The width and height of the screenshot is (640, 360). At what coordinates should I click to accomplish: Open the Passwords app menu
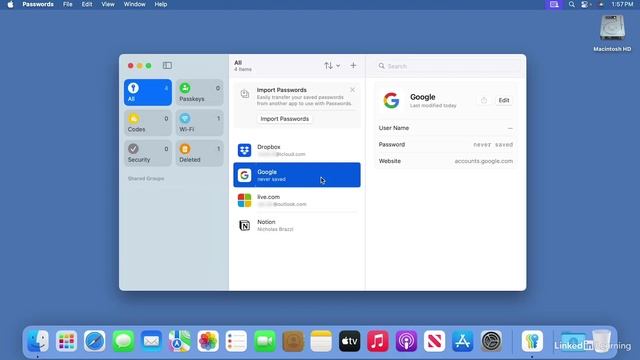point(38,4)
